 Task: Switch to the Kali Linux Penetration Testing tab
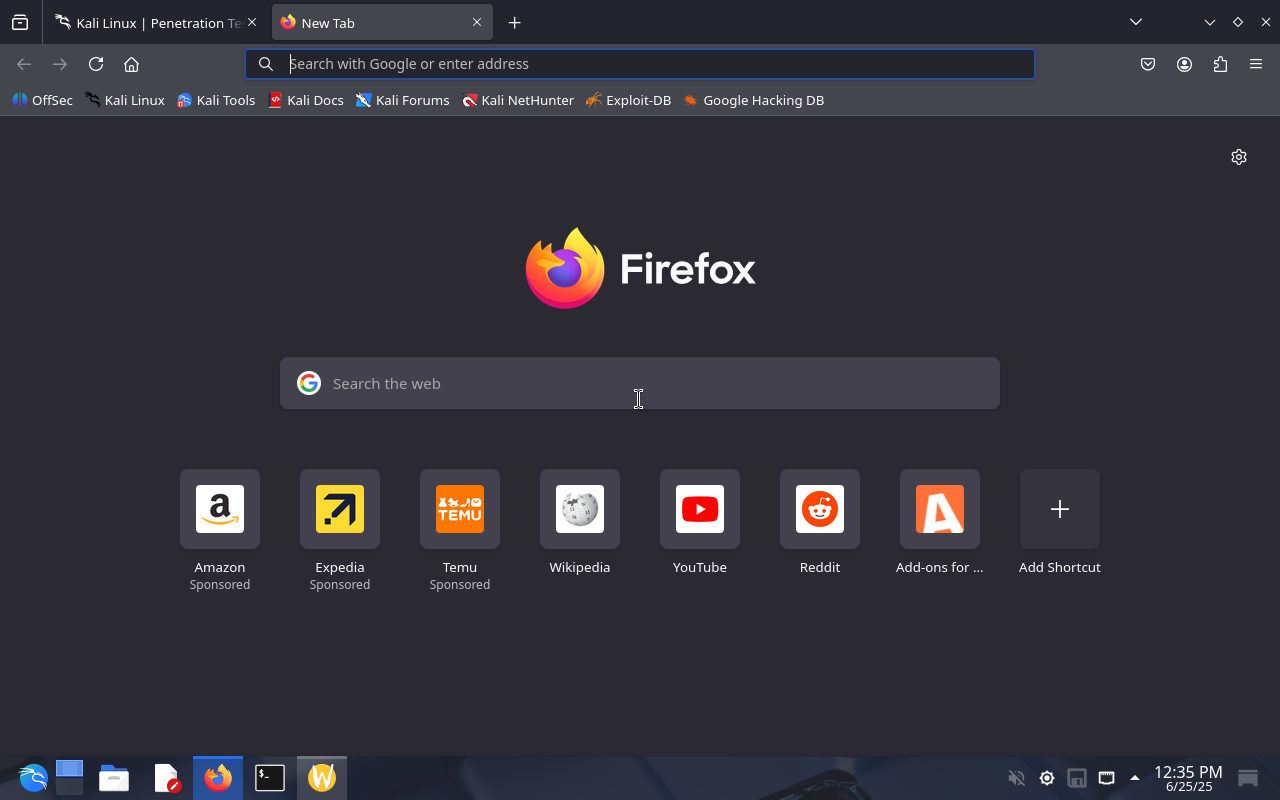click(x=157, y=22)
